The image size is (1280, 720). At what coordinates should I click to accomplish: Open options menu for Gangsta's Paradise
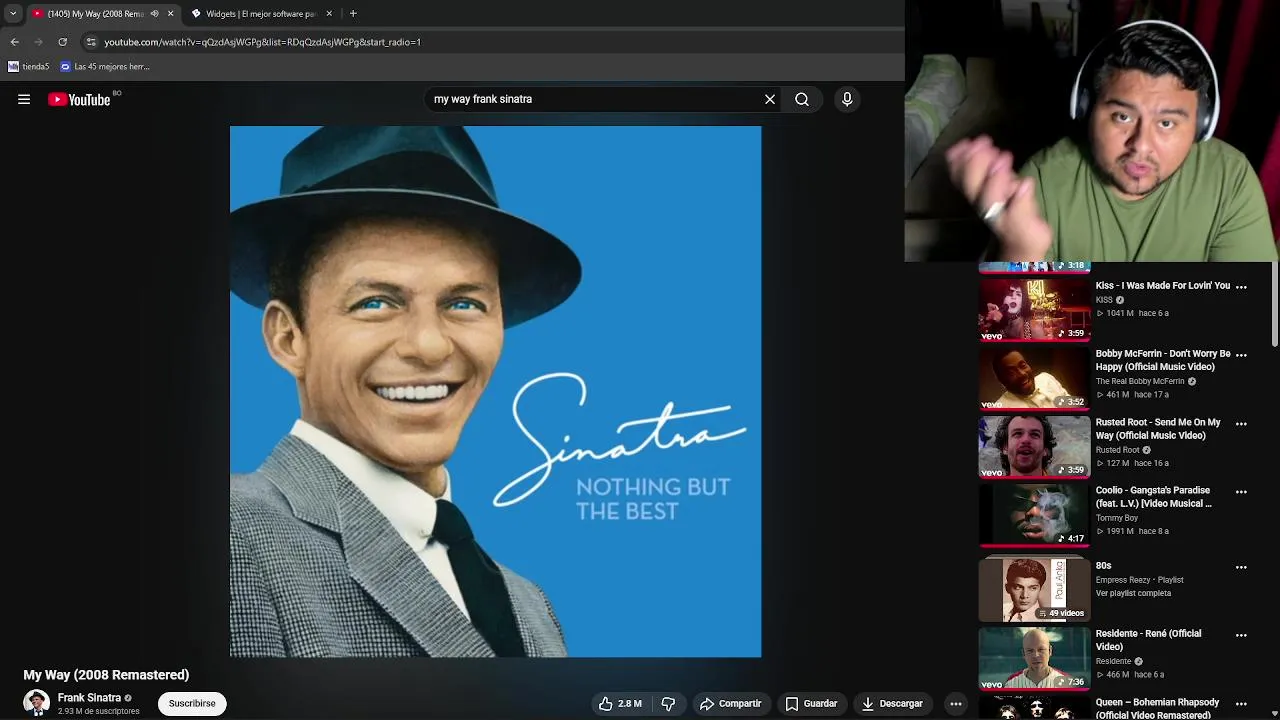(x=1241, y=492)
